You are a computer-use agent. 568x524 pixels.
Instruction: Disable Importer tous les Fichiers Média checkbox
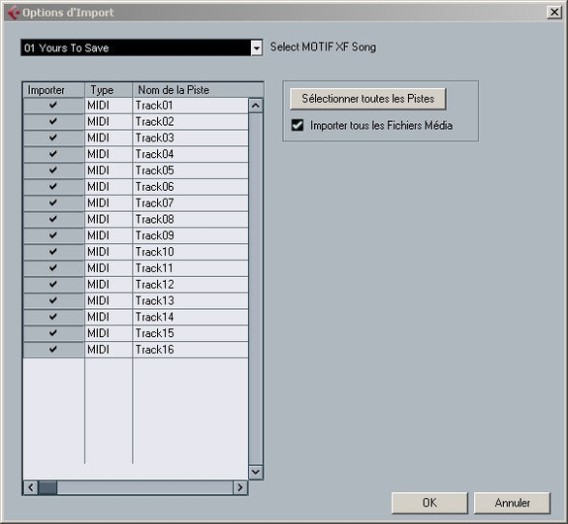[297, 125]
